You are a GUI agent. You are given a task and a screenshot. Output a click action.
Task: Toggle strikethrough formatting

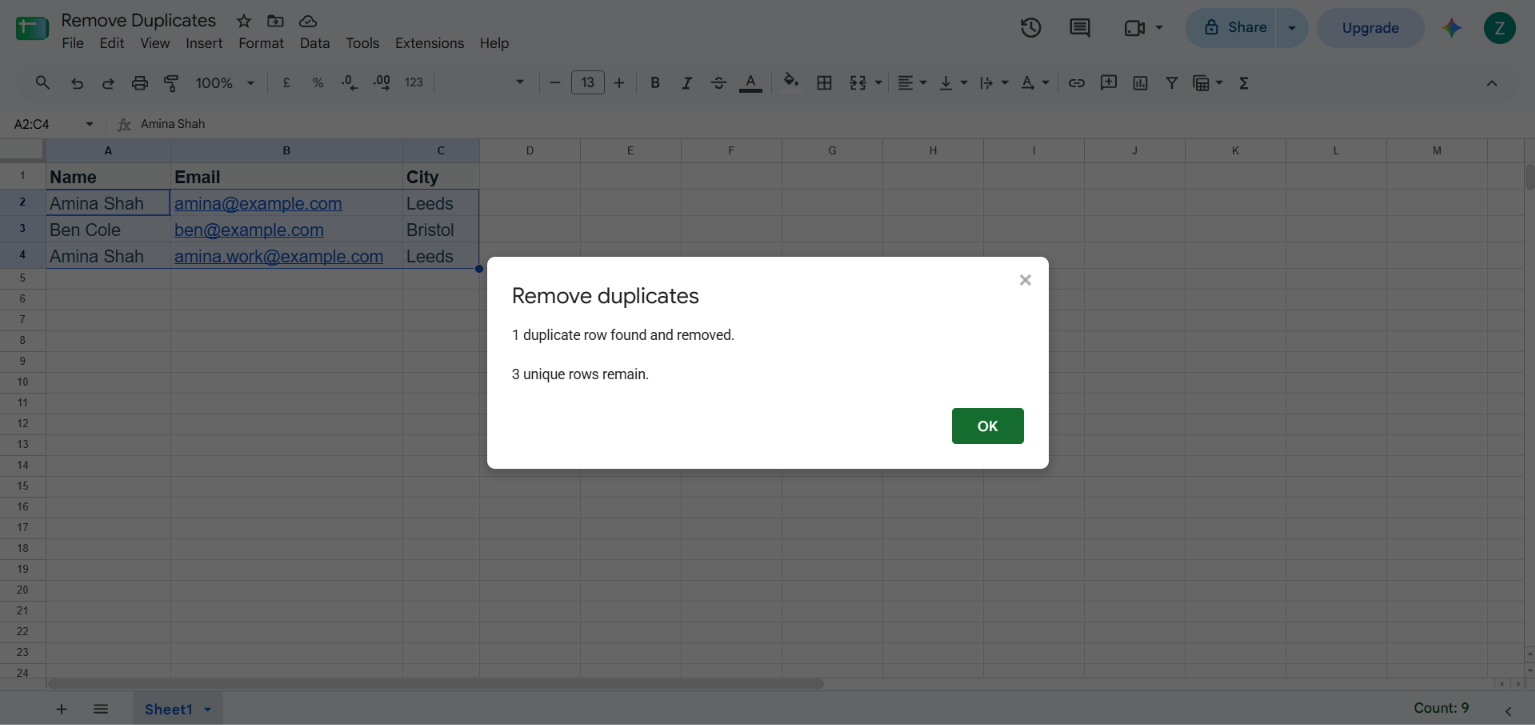718,83
